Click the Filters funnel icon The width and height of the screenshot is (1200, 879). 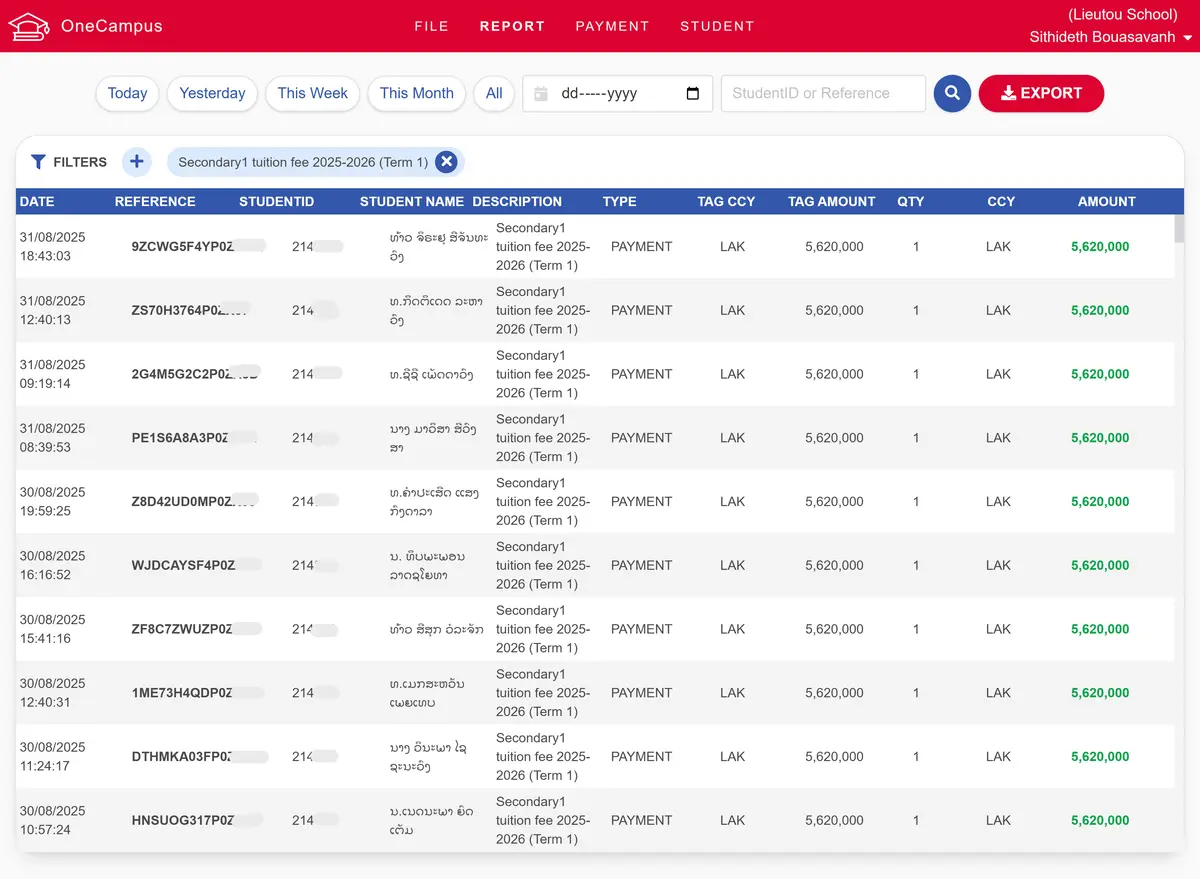point(38,162)
